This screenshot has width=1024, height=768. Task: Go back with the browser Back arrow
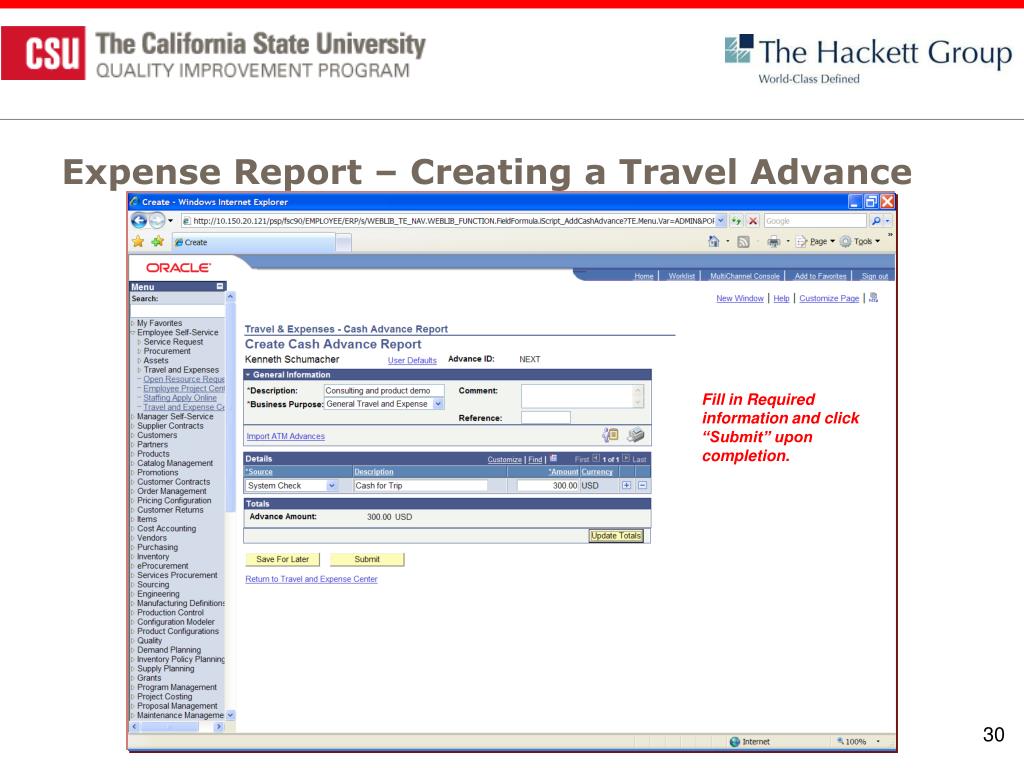(x=138, y=221)
